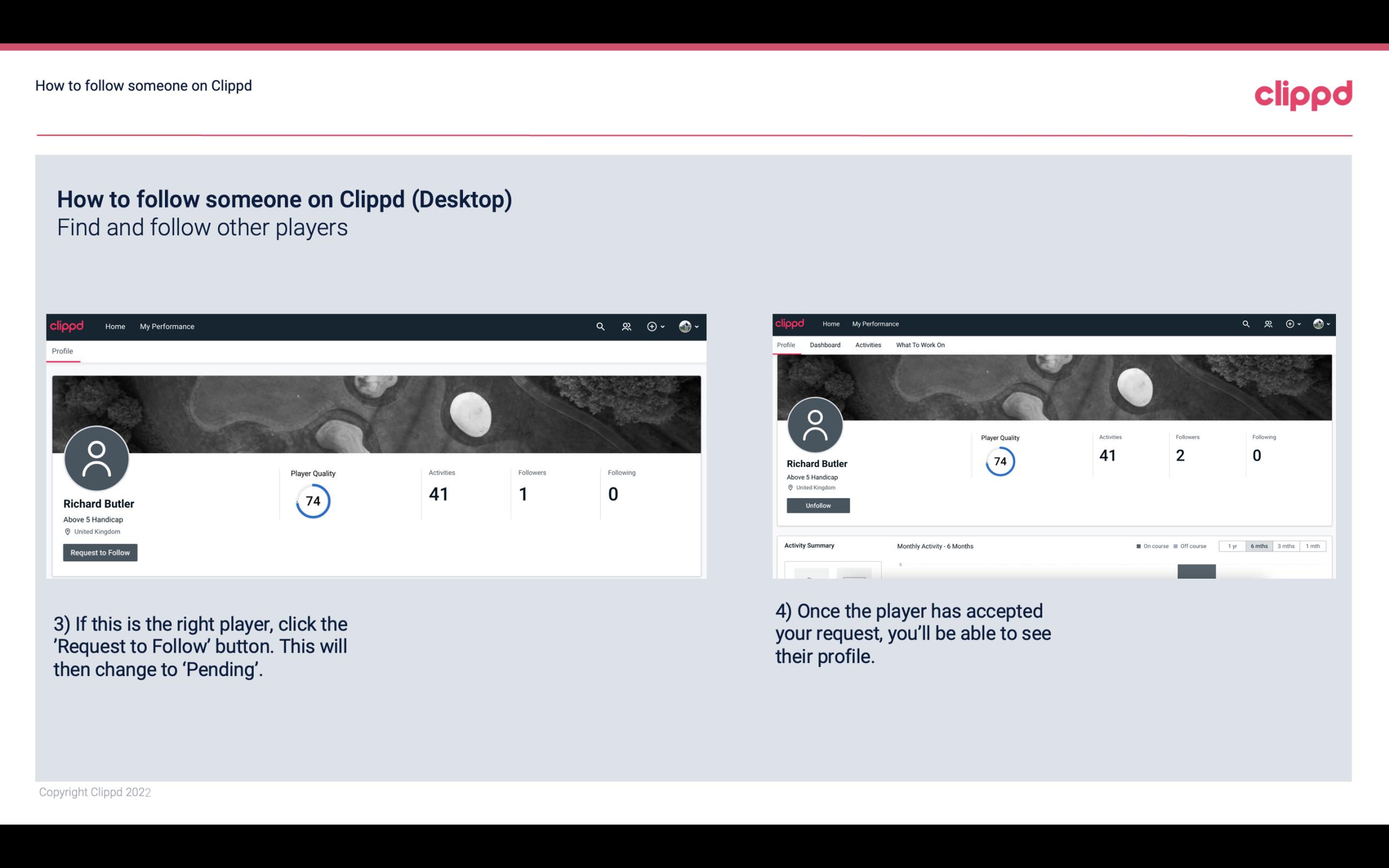Click the 'Unfollow' button on right profile

(x=817, y=505)
